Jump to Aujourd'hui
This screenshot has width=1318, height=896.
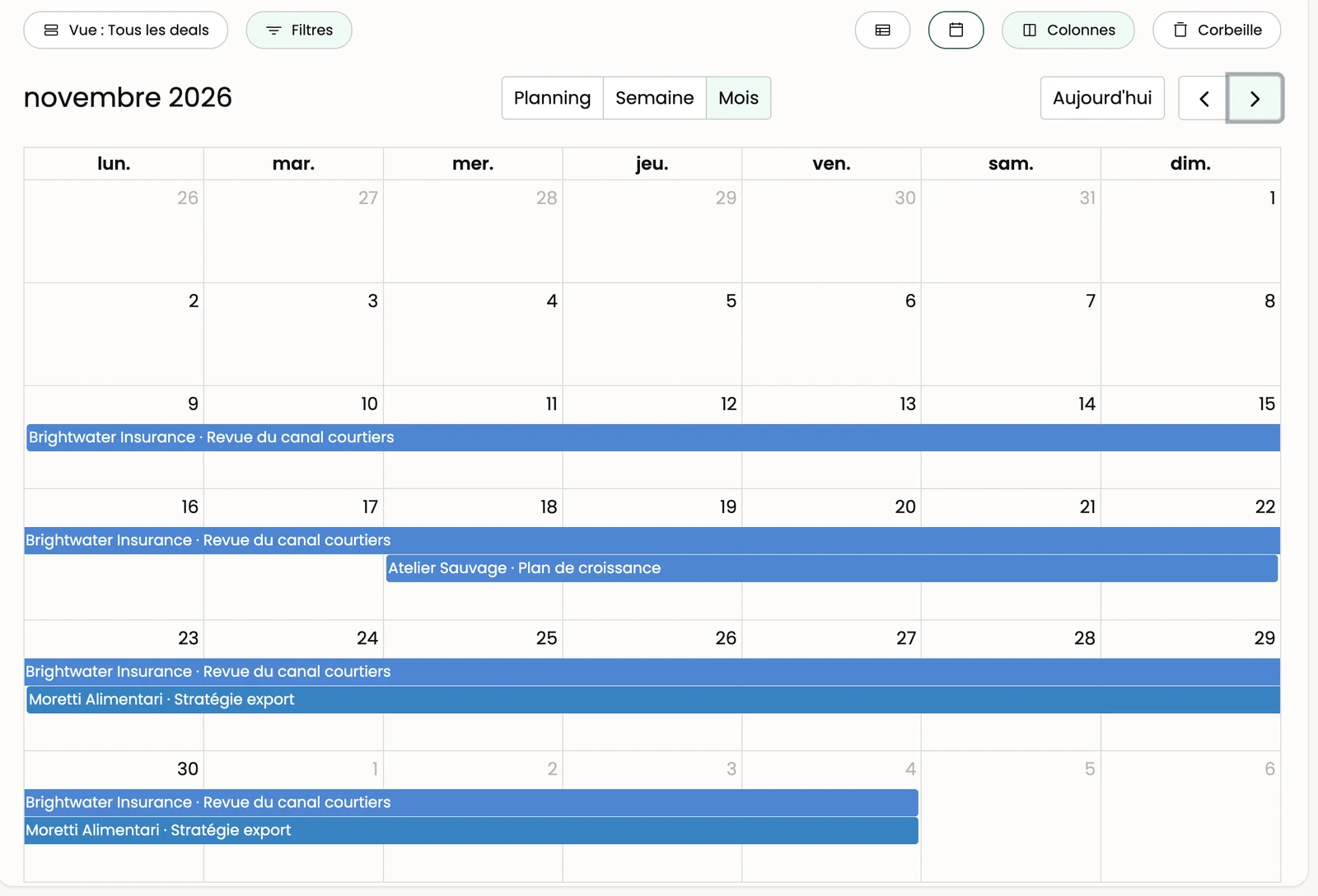click(1102, 98)
